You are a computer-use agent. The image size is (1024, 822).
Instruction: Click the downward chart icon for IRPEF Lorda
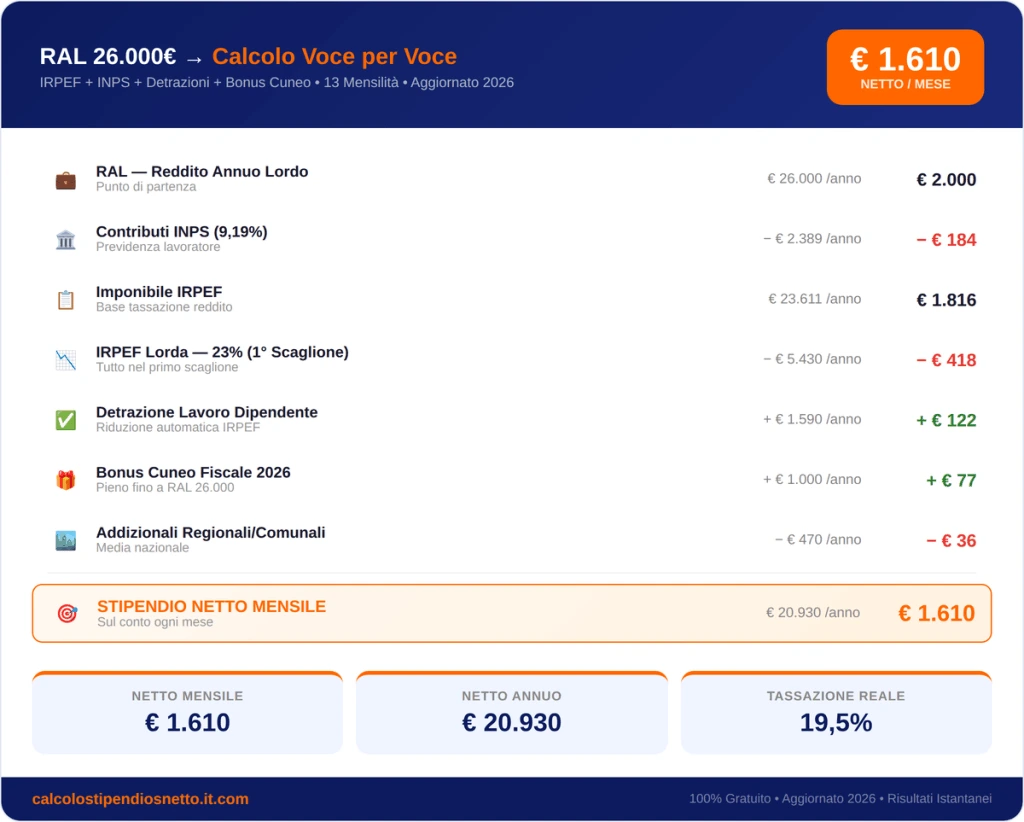coord(65,360)
